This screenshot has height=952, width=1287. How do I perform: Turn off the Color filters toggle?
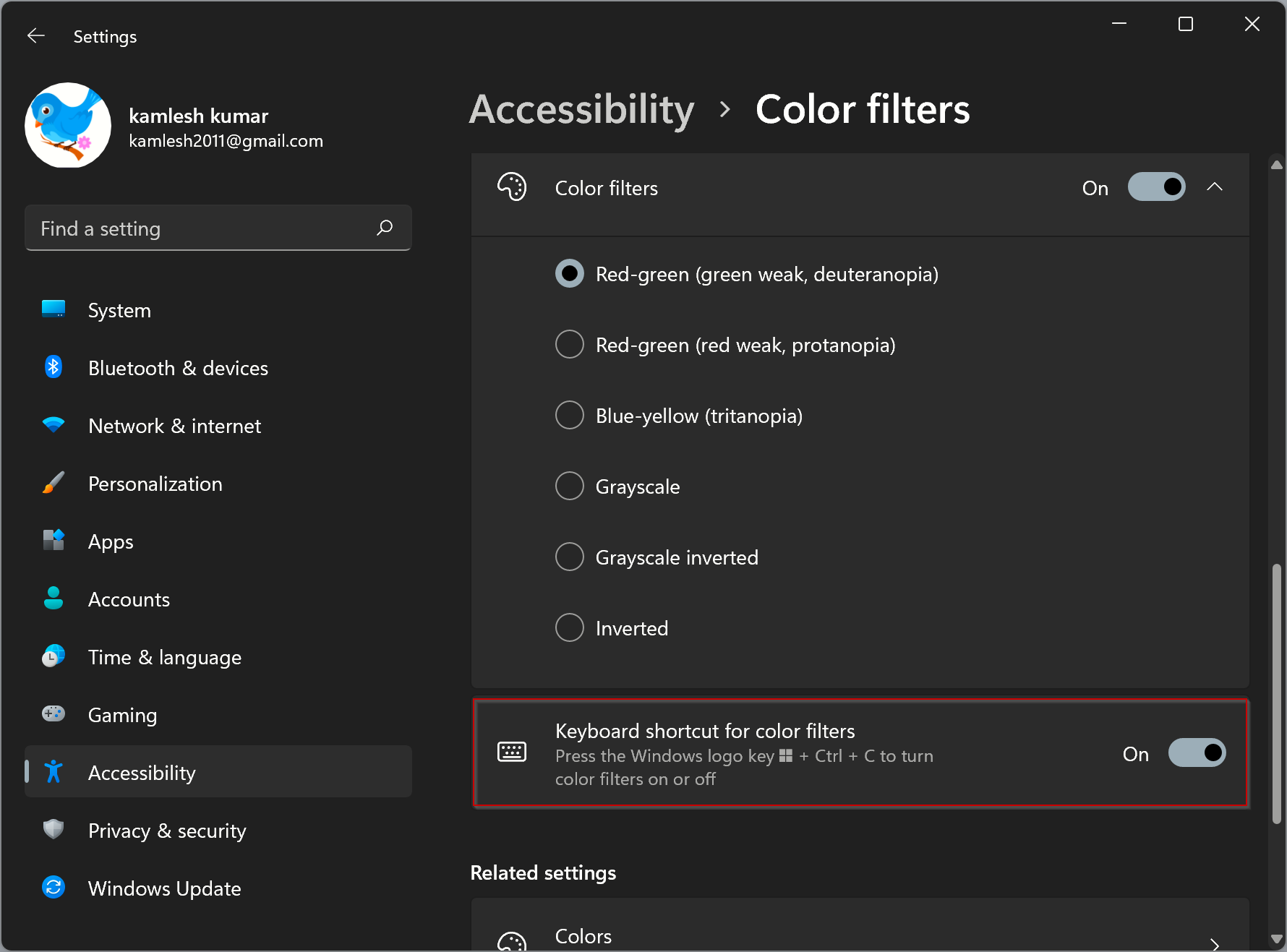coord(1157,187)
